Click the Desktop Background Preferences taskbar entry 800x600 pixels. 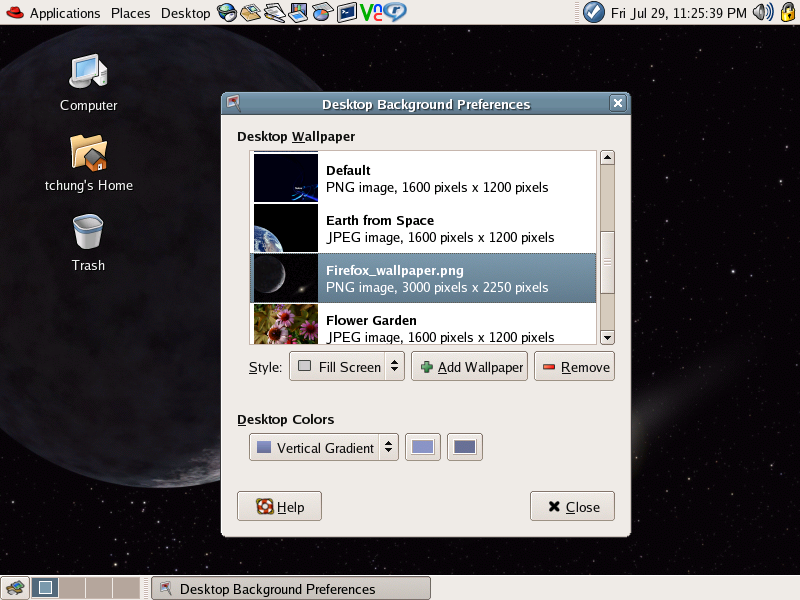(291, 588)
